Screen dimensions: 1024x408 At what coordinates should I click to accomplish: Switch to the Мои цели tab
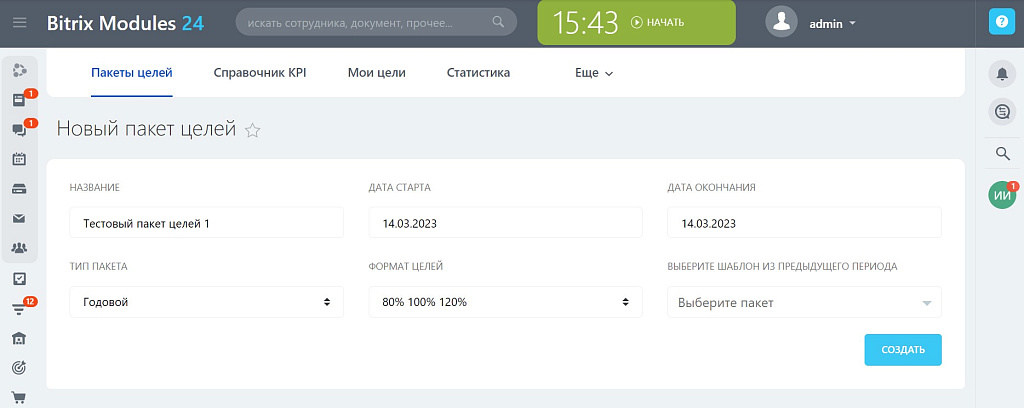click(x=376, y=73)
